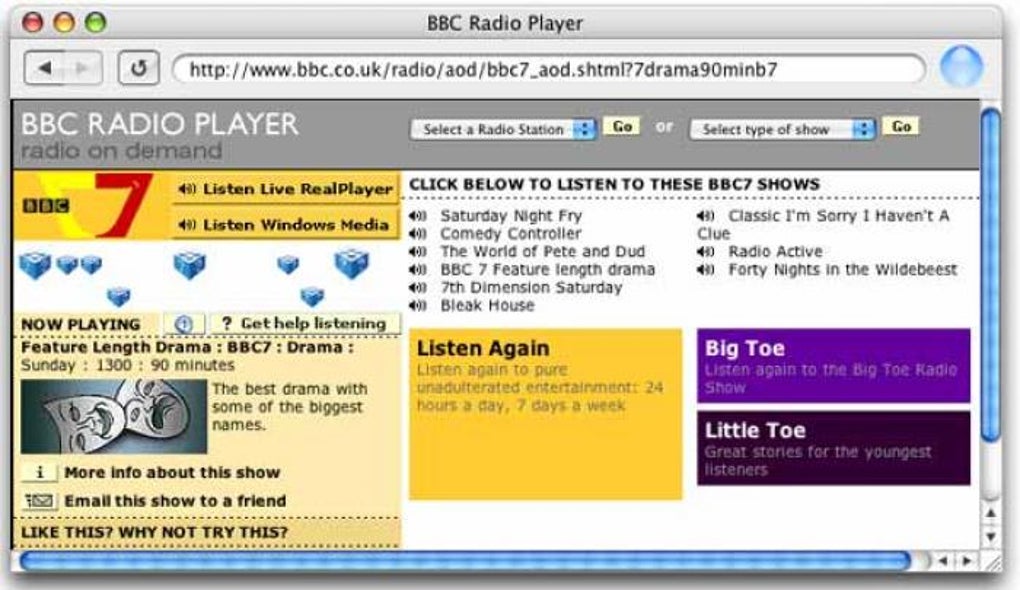This screenshot has height=590, width=1020.
Task: Click the vertical scrollbar up arrow
Action: [x=991, y=514]
